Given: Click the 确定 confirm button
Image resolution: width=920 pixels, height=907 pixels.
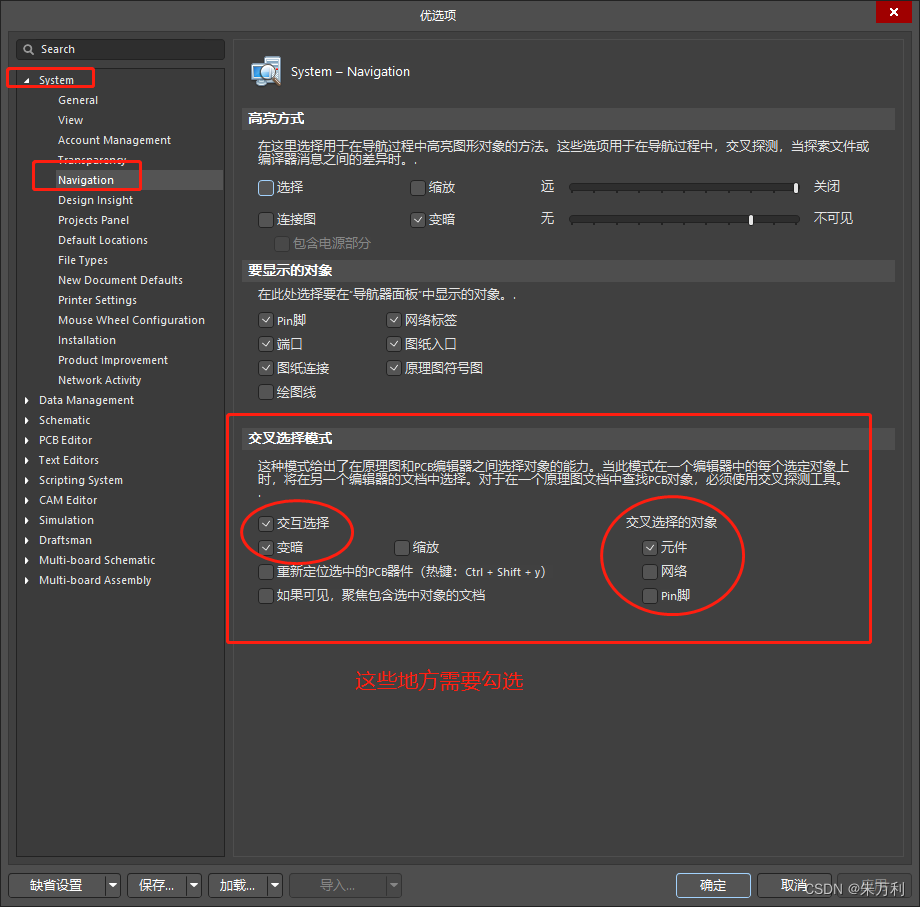Looking at the screenshot, I should coord(712,885).
